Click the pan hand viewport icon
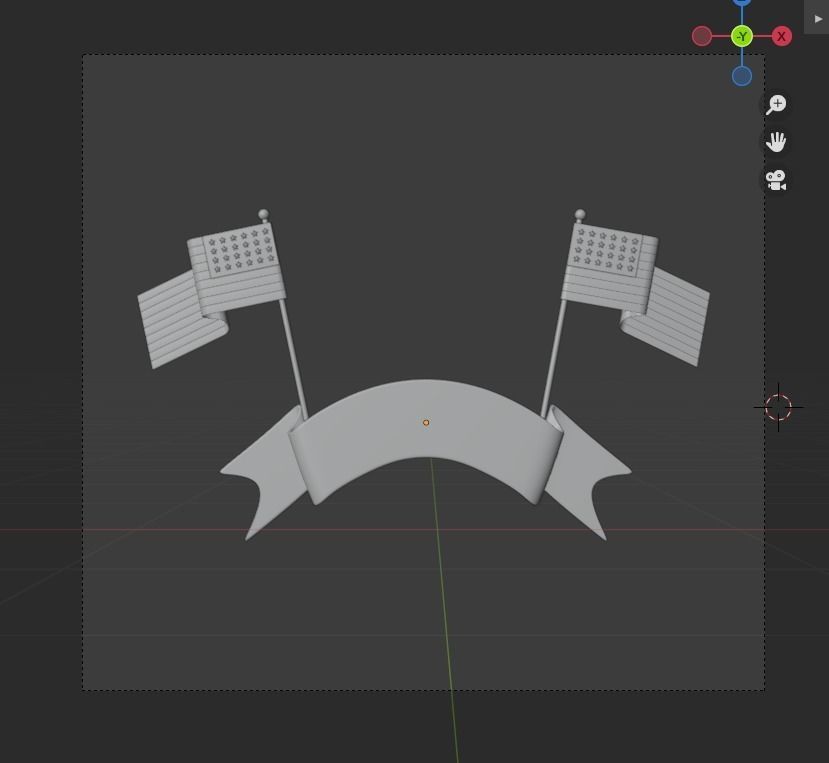The width and height of the screenshot is (829, 763). point(776,142)
